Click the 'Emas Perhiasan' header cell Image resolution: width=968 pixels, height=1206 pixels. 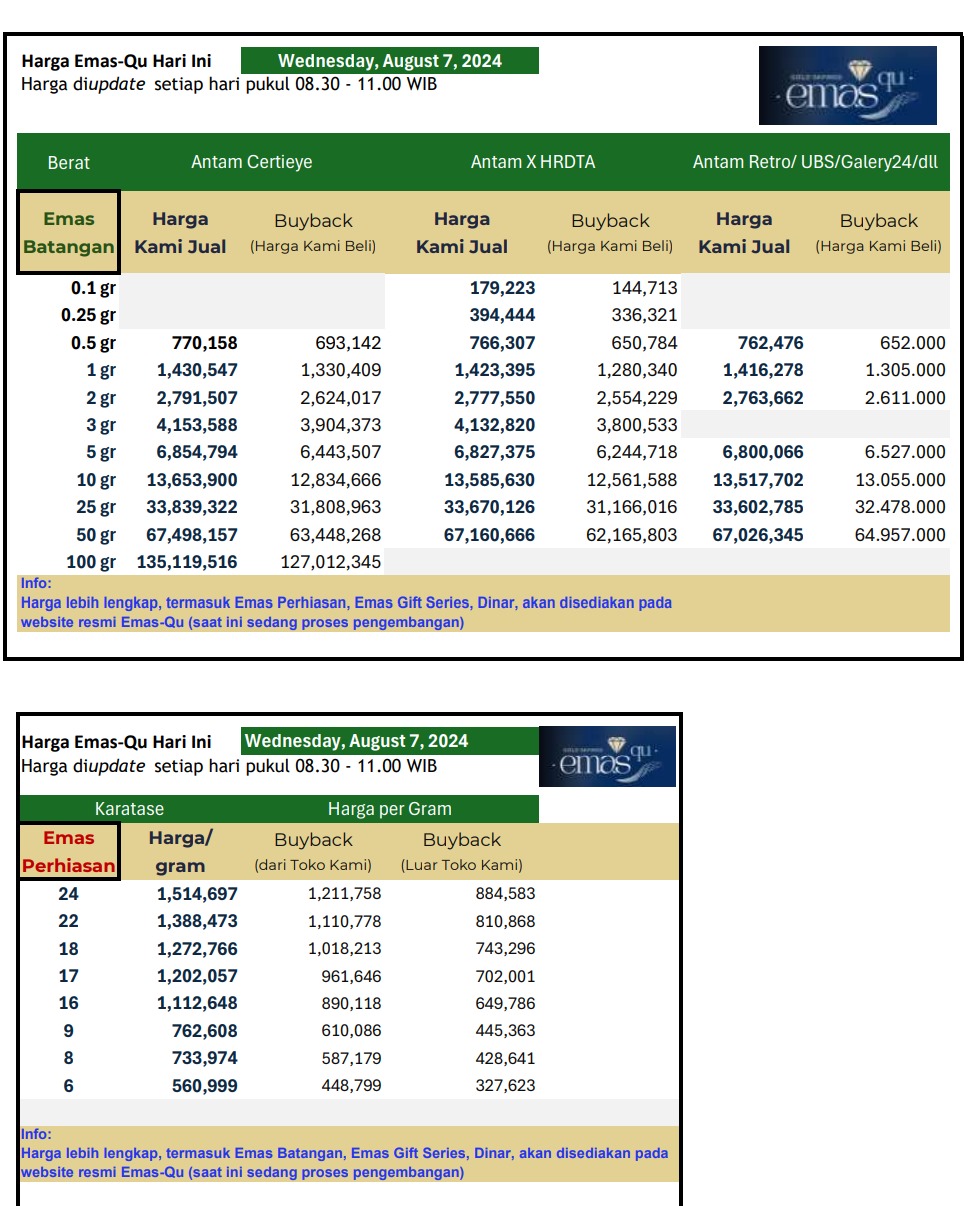point(68,852)
